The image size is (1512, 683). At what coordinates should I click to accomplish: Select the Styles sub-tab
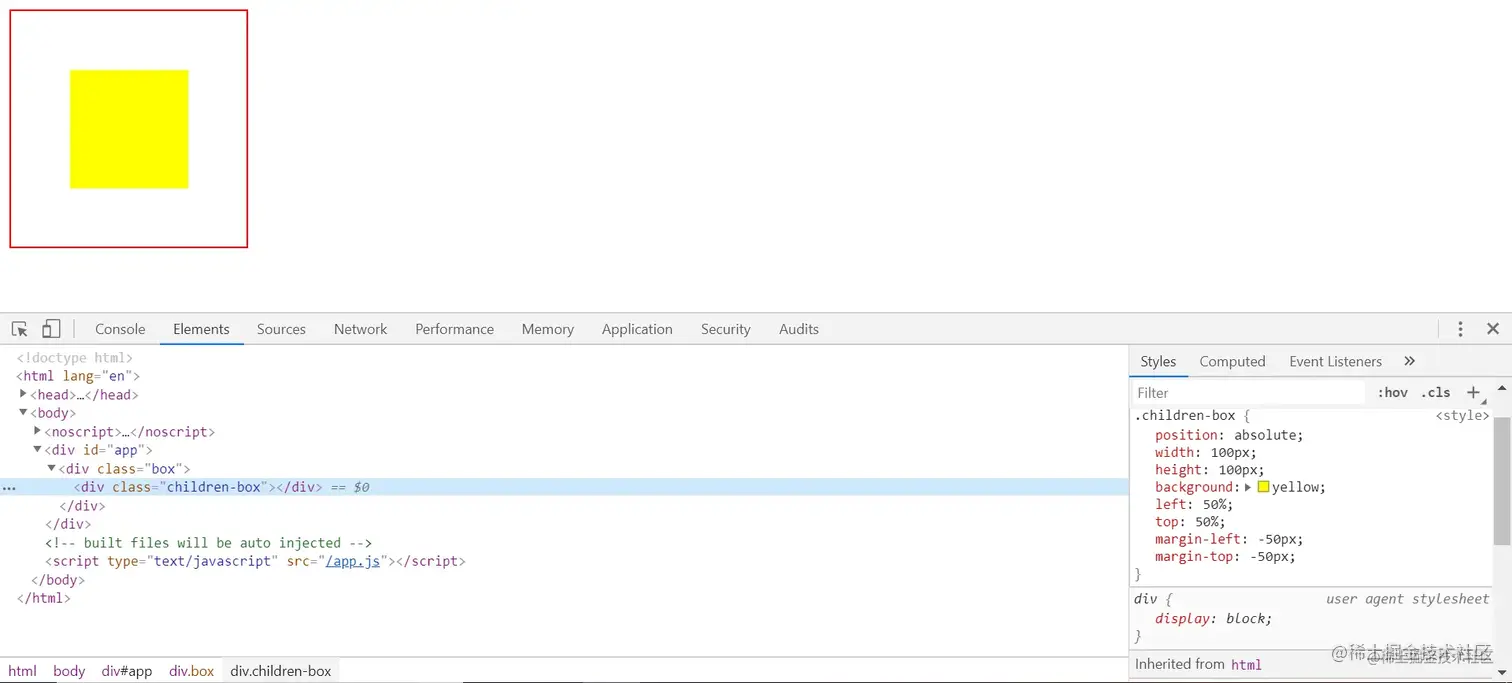1158,361
